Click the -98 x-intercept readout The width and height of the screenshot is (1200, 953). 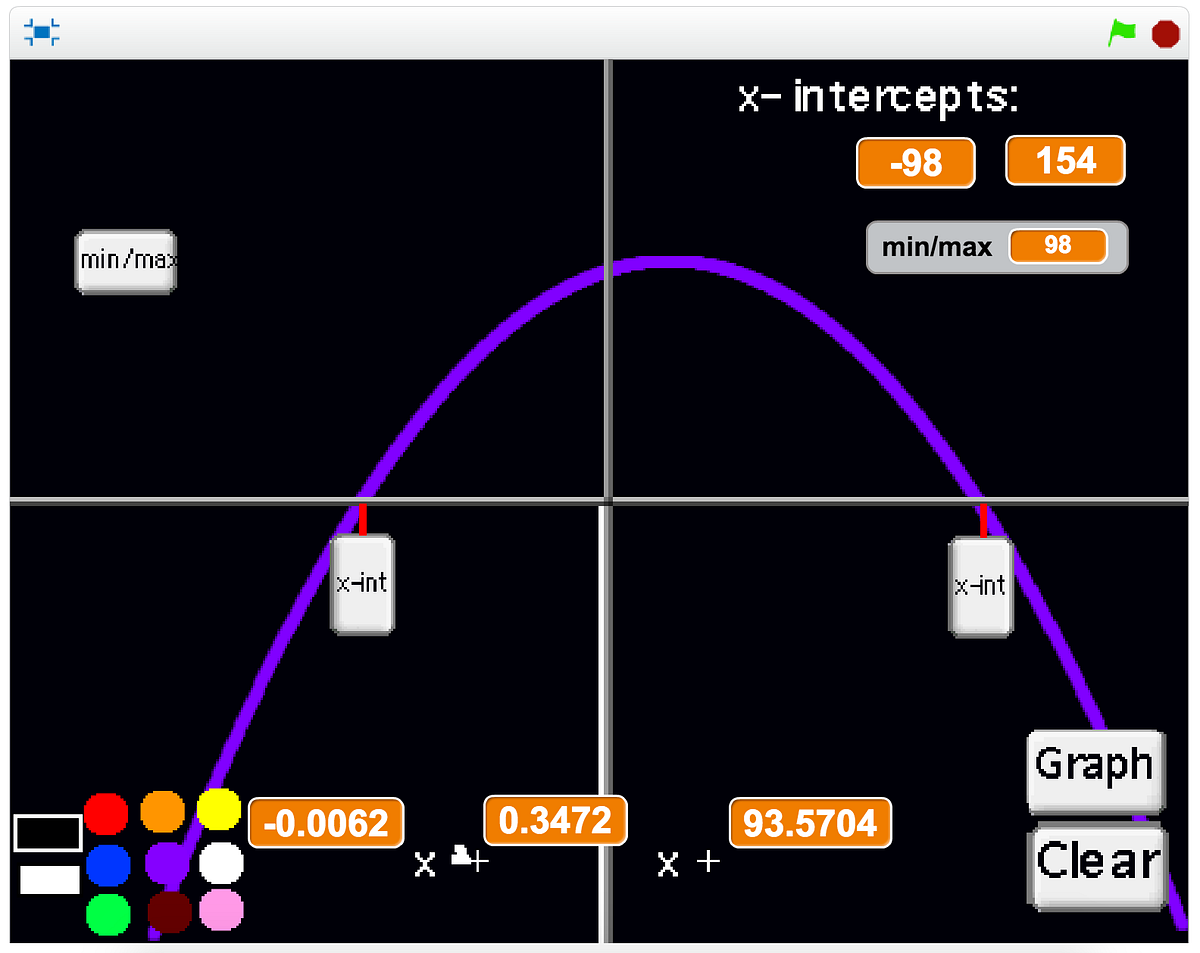pyautogui.click(x=915, y=162)
